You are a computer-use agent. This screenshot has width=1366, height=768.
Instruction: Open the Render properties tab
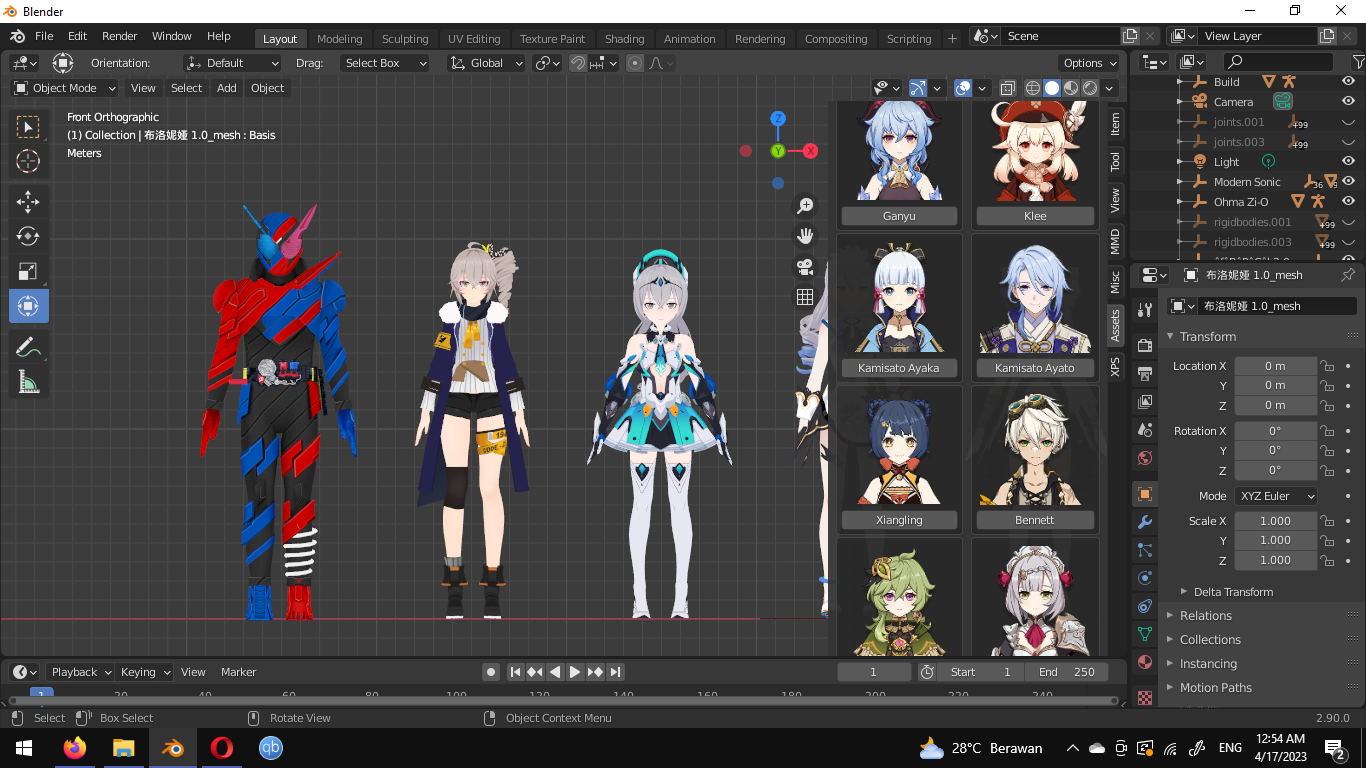tap(1144, 345)
